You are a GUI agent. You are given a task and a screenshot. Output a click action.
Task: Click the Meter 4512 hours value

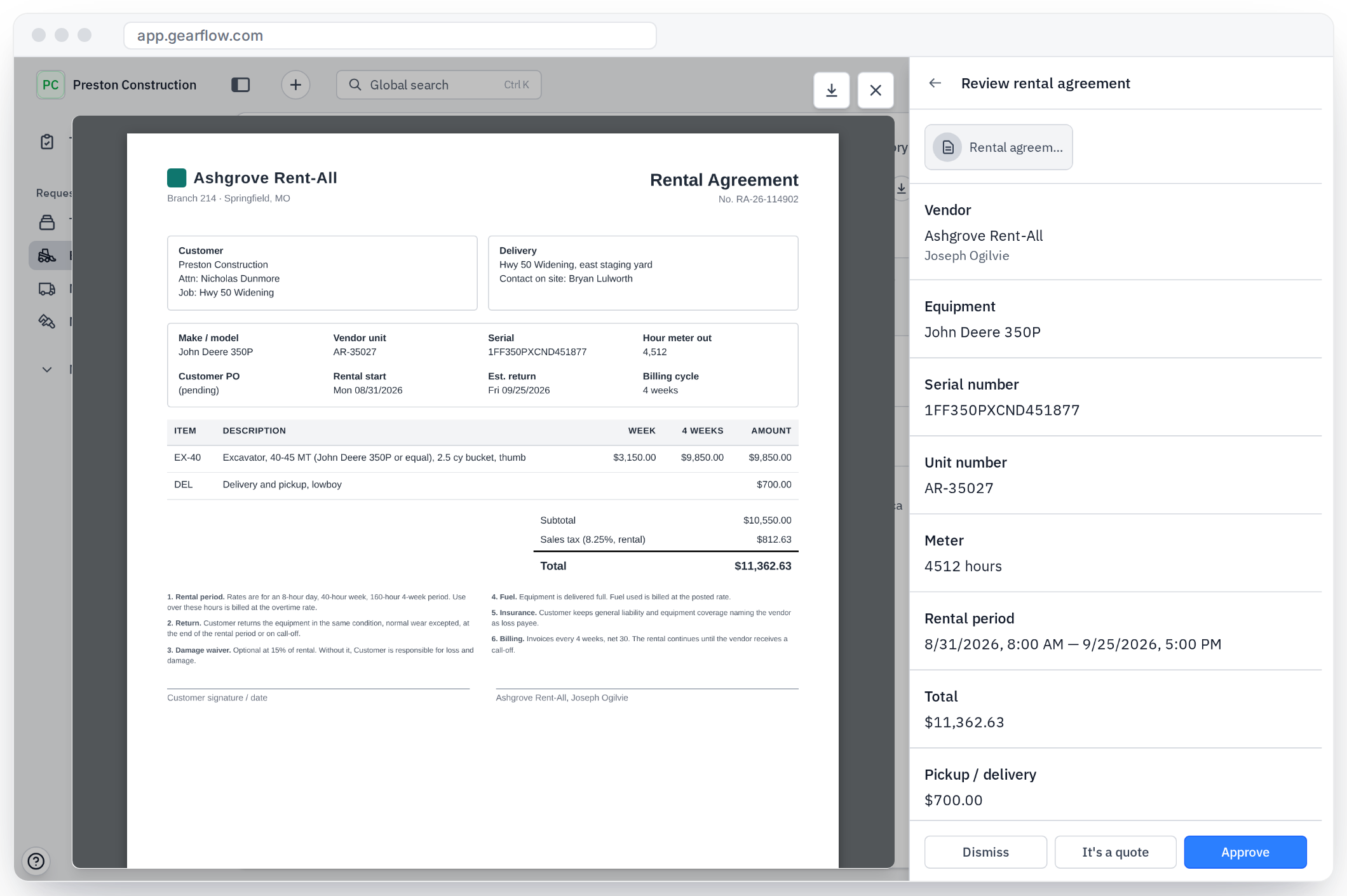pyautogui.click(x=963, y=567)
